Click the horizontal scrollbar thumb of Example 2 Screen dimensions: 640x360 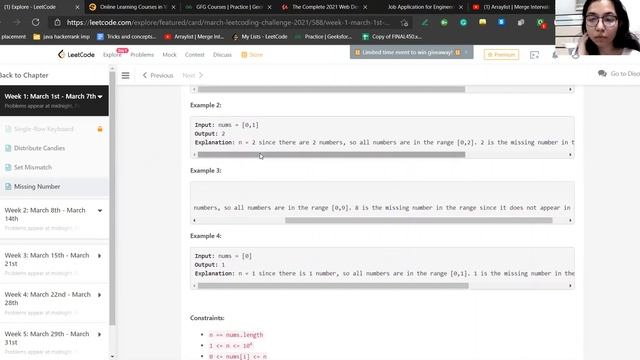331,155
